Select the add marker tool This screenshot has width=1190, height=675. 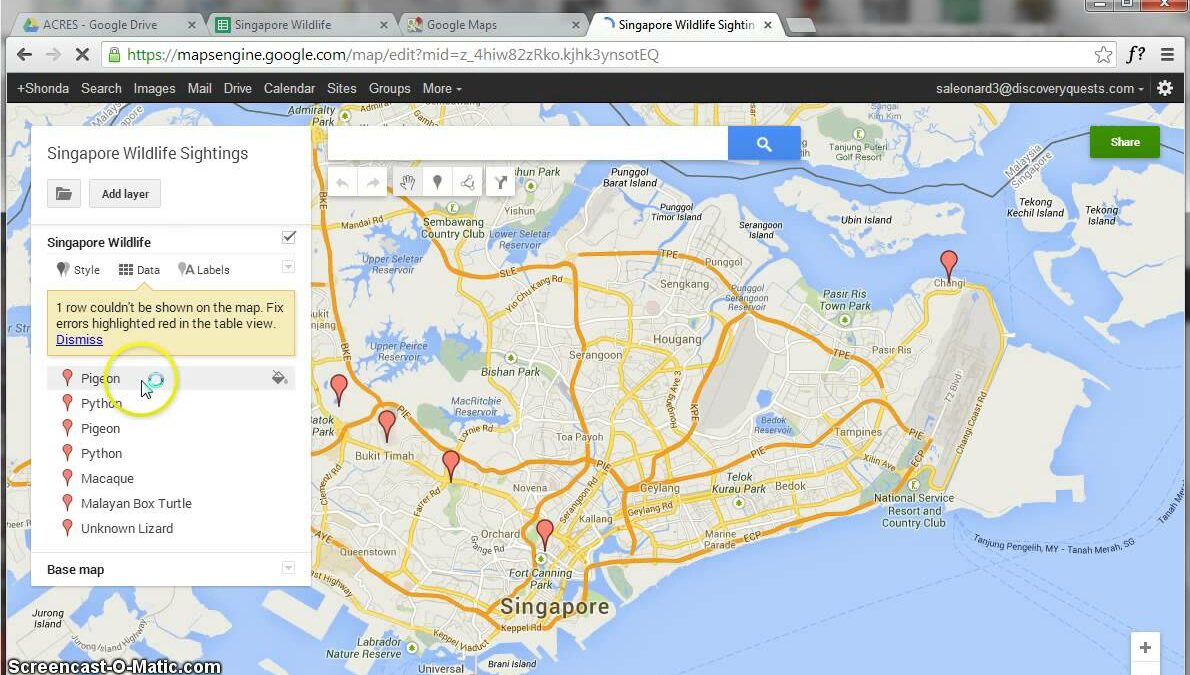(x=437, y=182)
